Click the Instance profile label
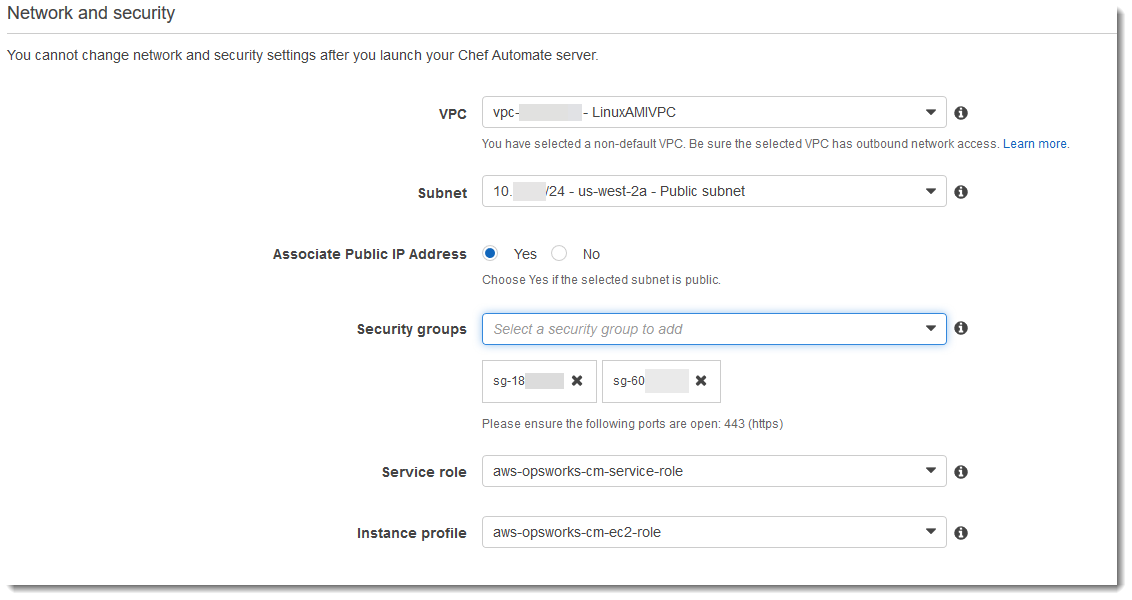This screenshot has width=1132, height=600. 412,534
